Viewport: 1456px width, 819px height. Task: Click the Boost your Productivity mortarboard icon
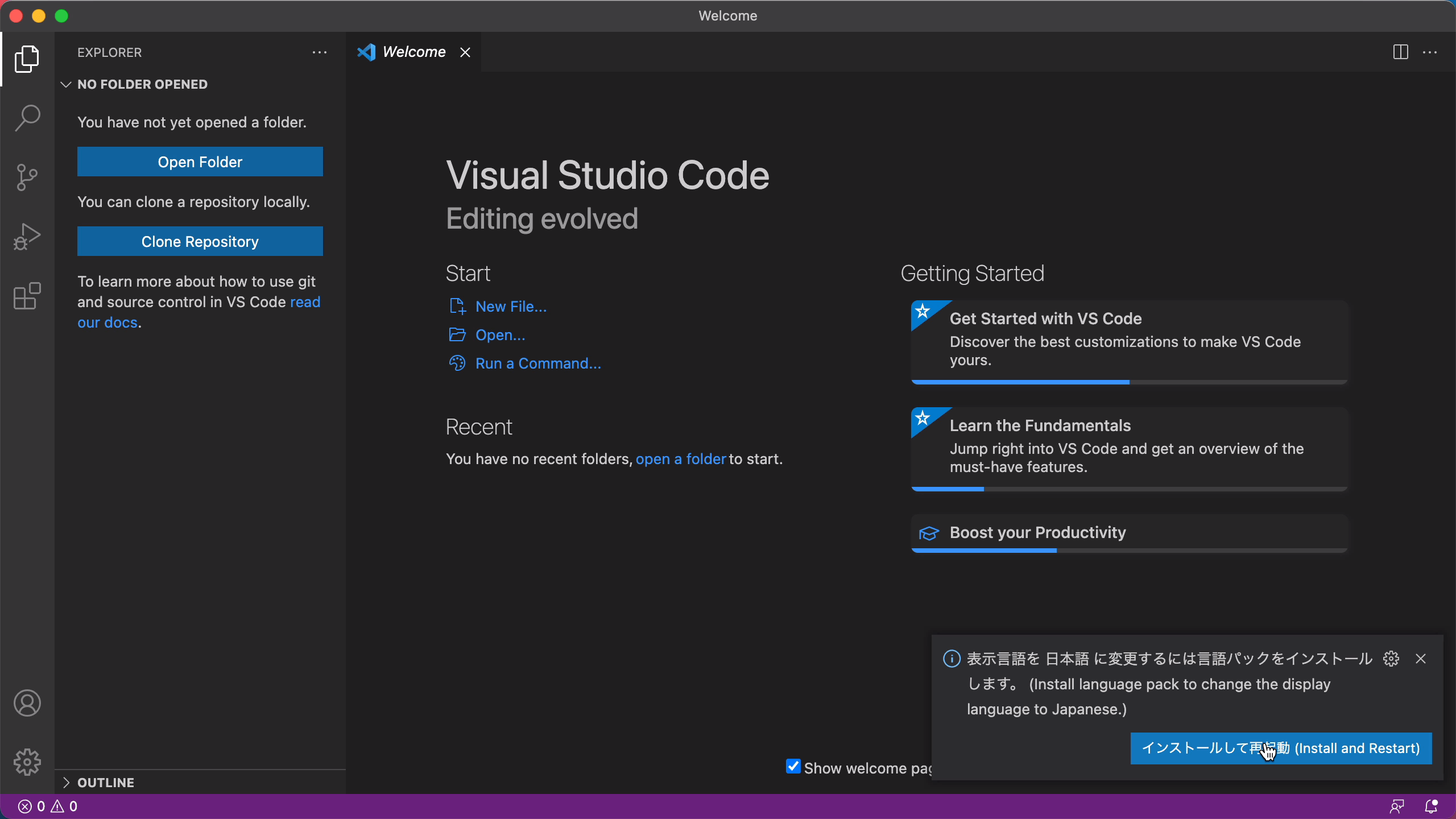pyautogui.click(x=929, y=533)
